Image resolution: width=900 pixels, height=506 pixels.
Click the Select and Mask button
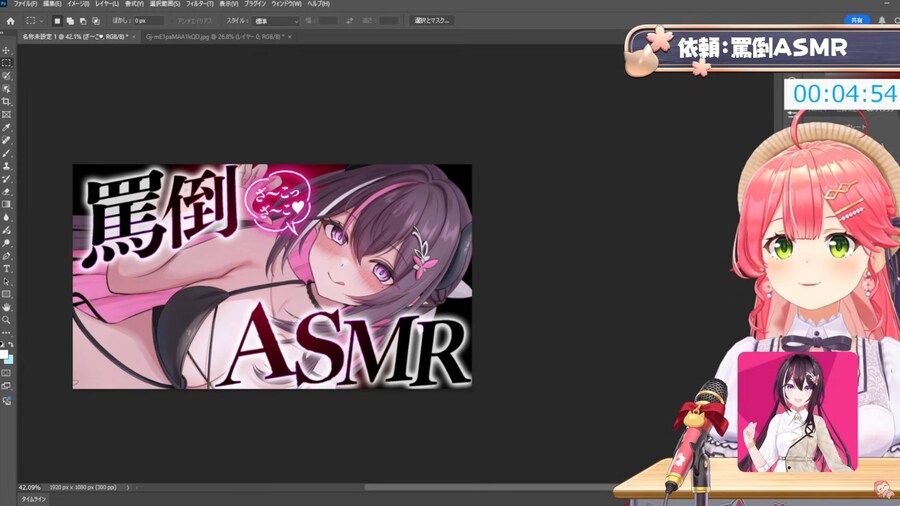(x=432, y=21)
